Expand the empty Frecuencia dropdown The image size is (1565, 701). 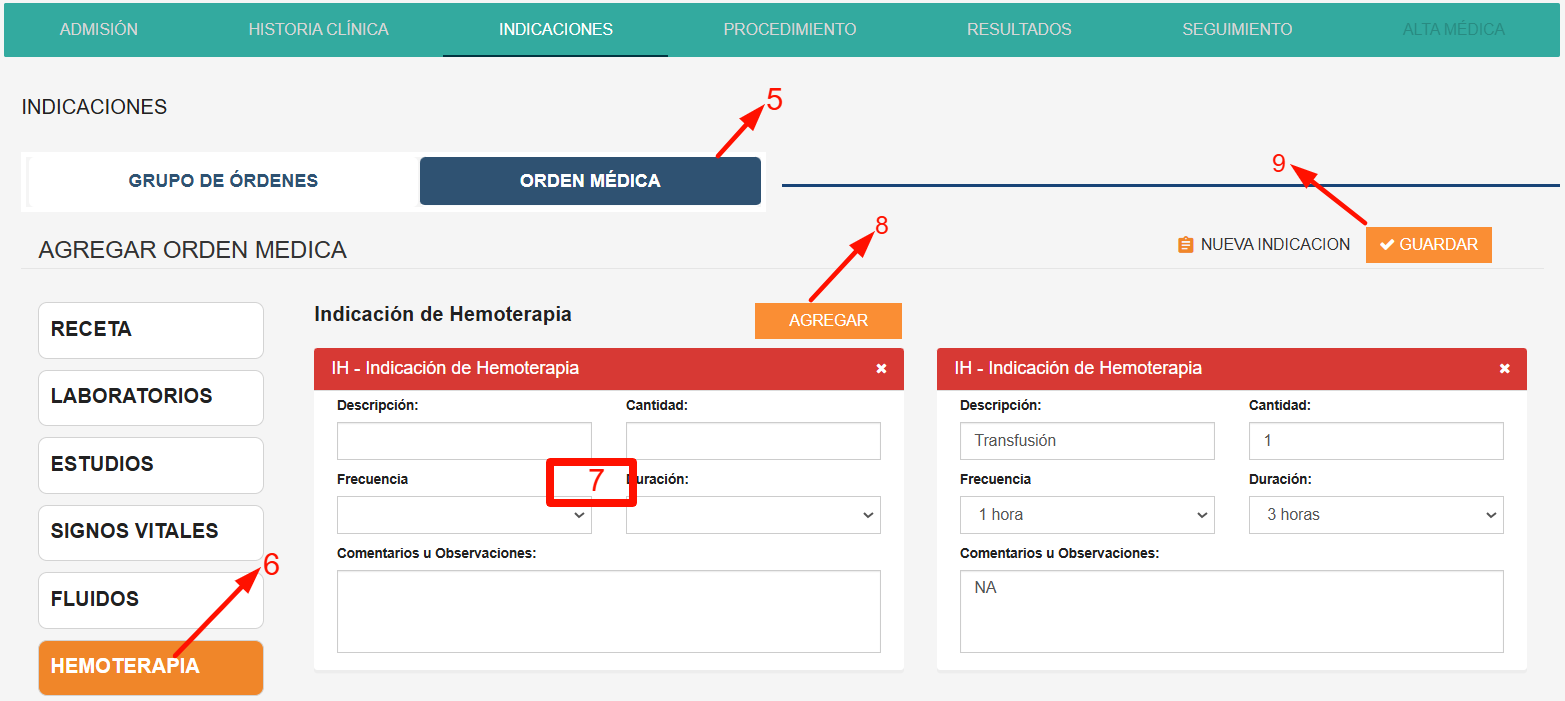click(464, 515)
